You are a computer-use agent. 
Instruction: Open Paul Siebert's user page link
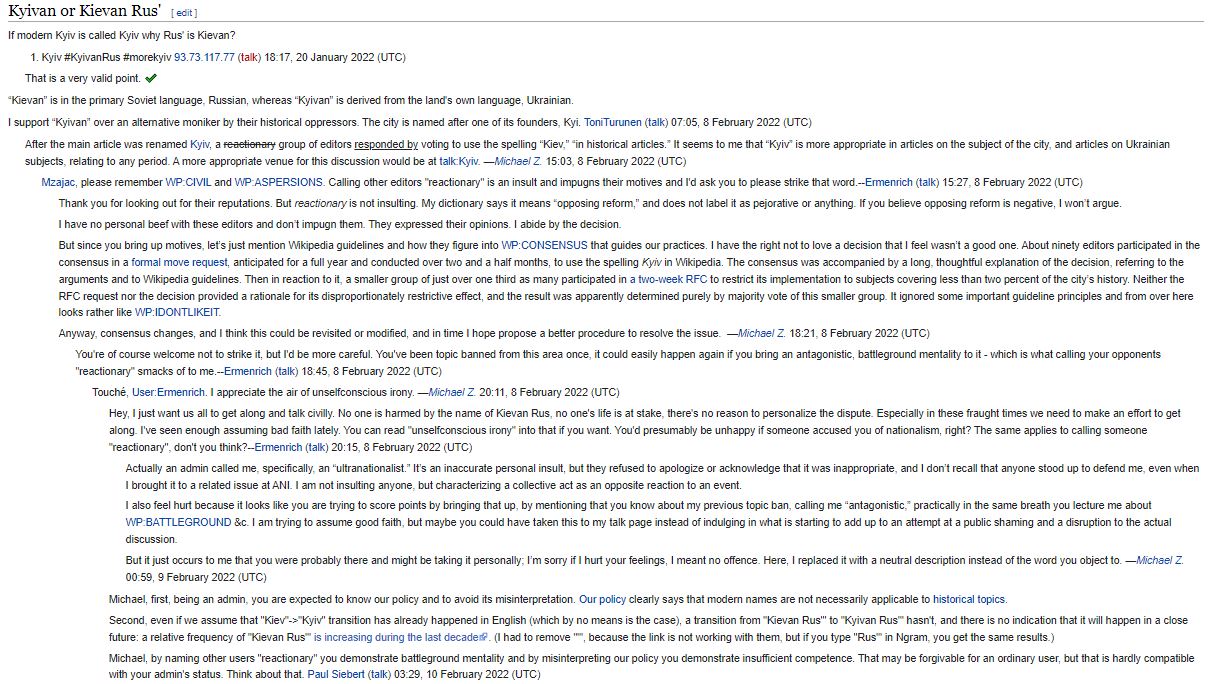335,674
